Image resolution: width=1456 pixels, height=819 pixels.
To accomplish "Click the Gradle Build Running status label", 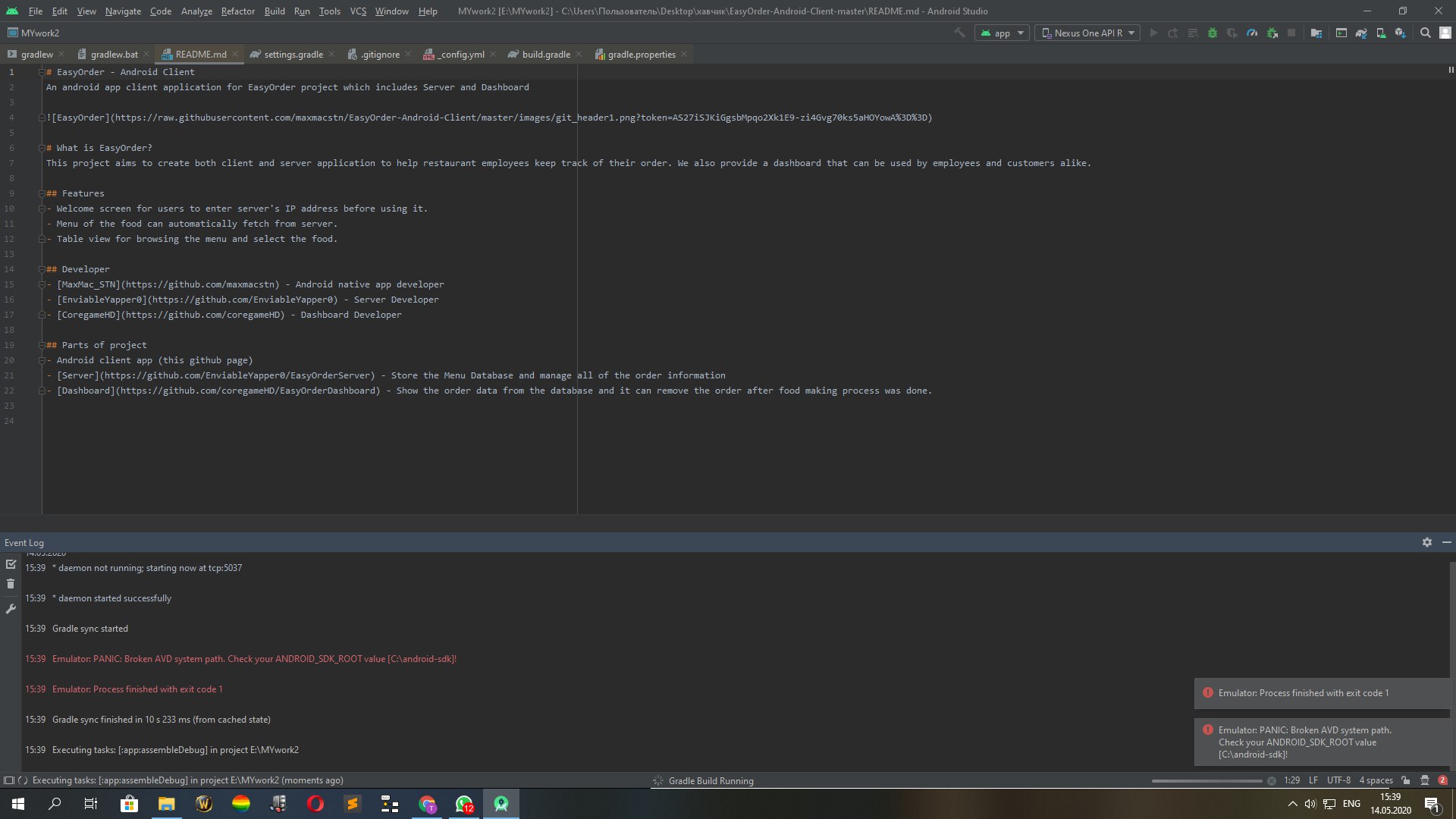I will [x=711, y=780].
